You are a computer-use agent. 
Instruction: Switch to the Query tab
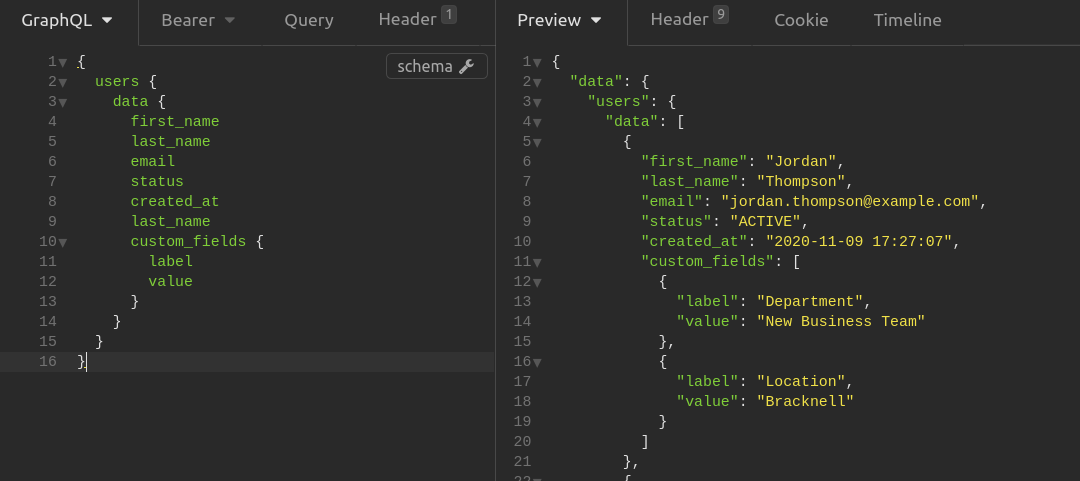tap(309, 21)
